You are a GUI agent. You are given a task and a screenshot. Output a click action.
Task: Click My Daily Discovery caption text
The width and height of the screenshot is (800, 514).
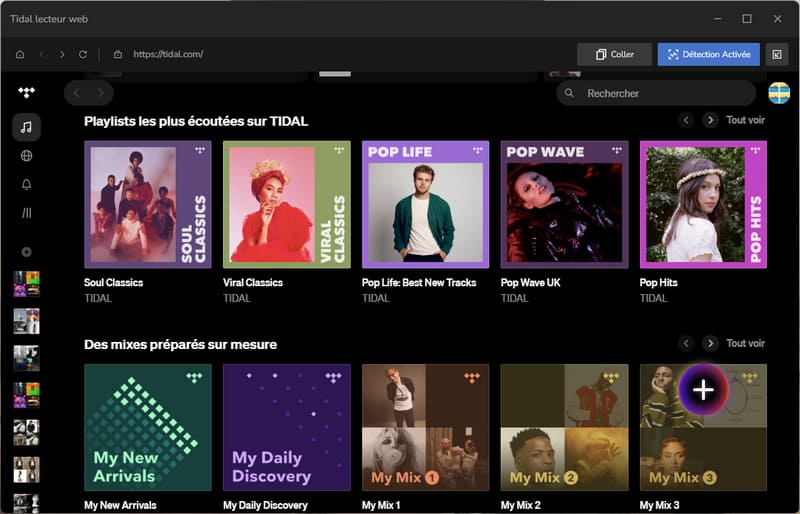coord(265,505)
